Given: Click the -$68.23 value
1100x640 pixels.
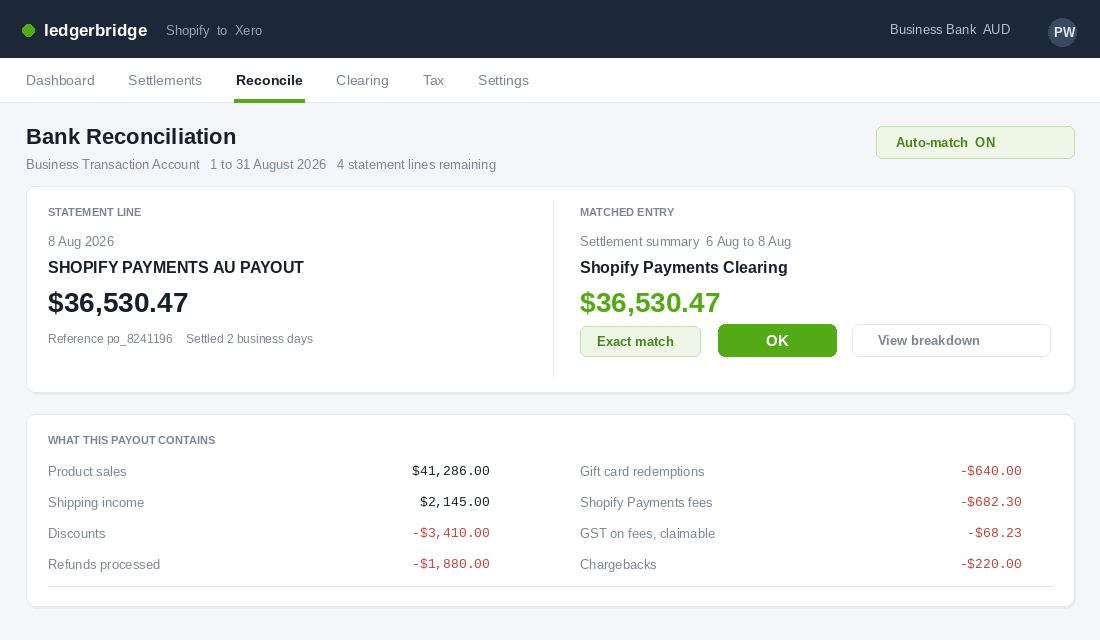Looking at the screenshot, I should tap(994, 533).
